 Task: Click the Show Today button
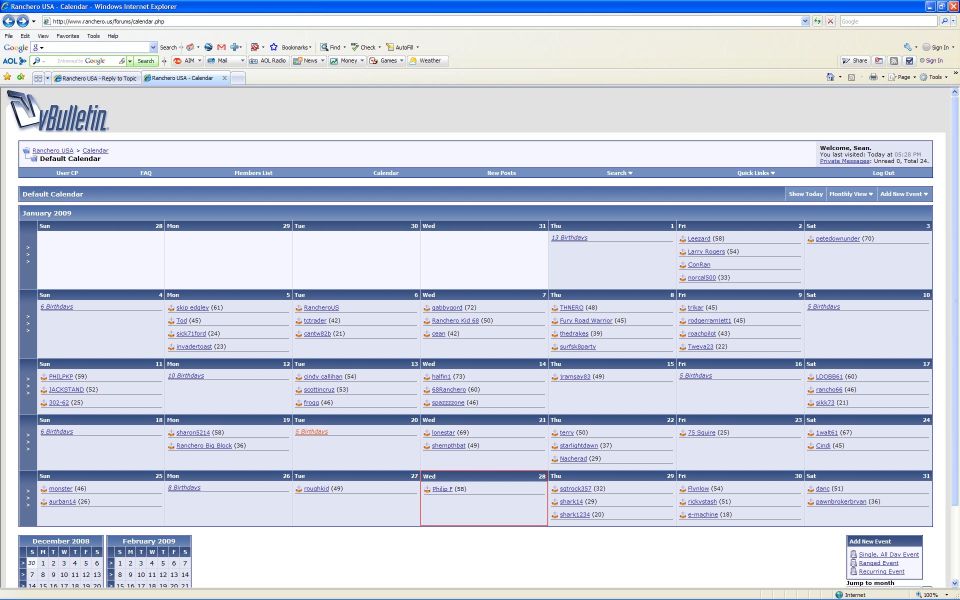pos(806,194)
